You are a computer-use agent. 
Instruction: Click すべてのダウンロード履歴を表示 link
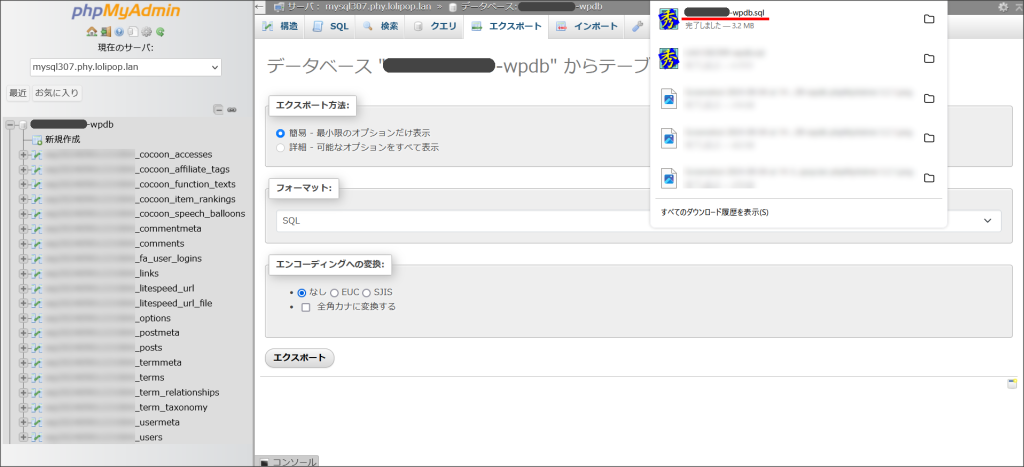point(712,212)
